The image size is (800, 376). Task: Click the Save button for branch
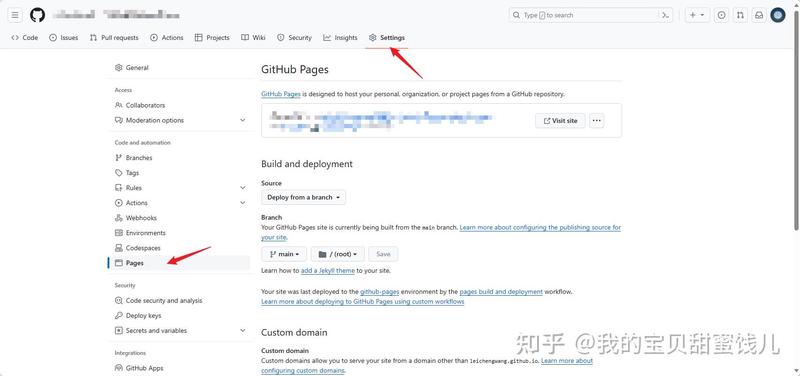383,254
